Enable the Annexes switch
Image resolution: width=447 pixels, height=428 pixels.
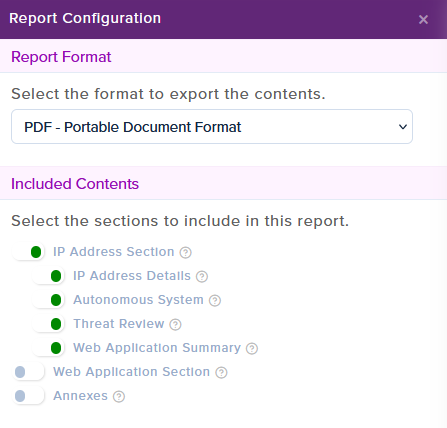click(x=28, y=396)
